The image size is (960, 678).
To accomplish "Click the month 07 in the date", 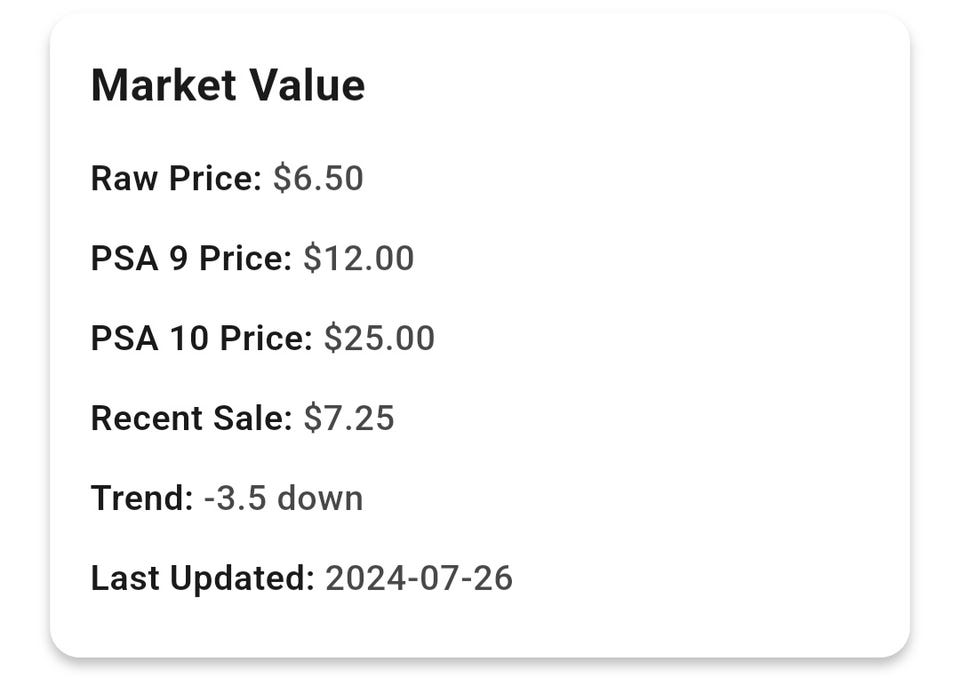I will [x=431, y=578].
